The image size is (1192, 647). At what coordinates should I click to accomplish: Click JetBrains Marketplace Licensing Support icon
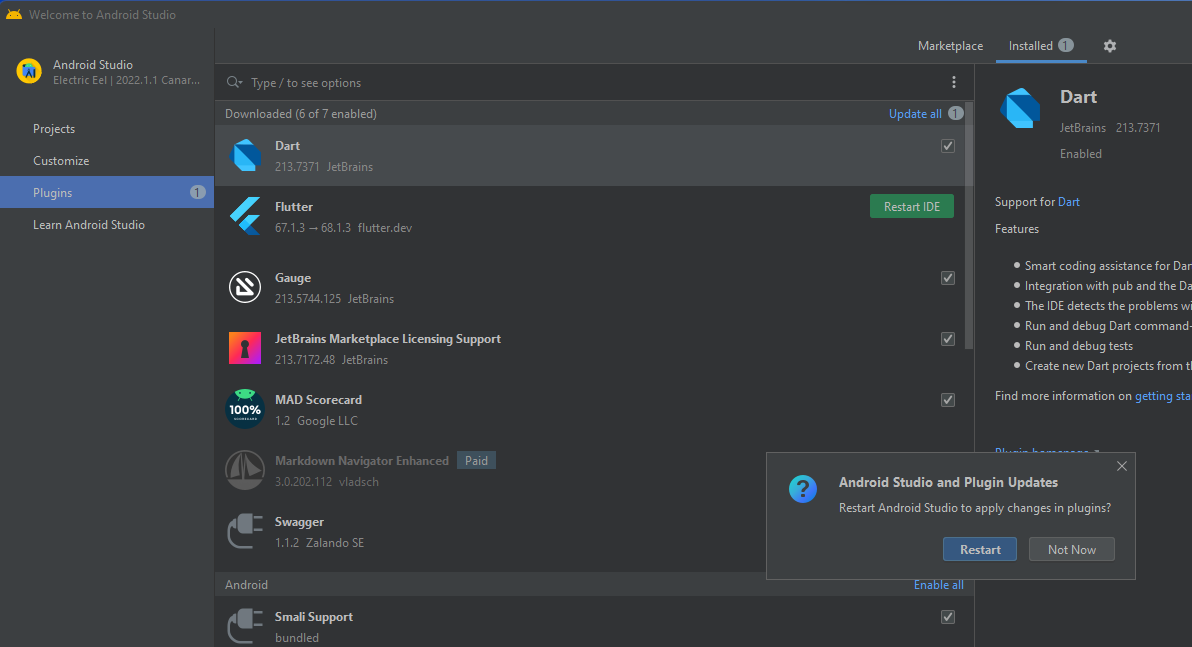[x=246, y=349]
